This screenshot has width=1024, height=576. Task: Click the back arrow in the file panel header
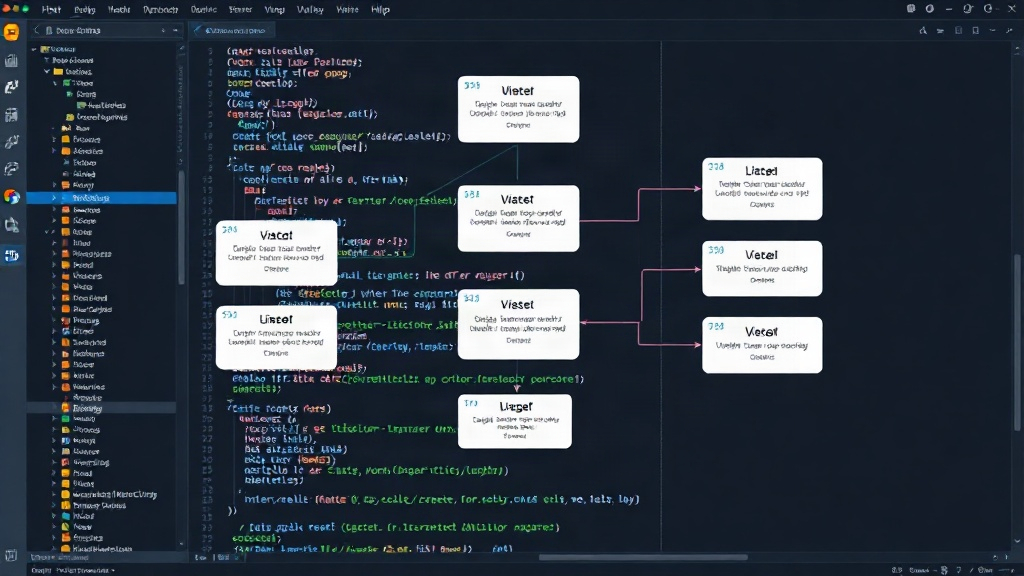pos(37,31)
